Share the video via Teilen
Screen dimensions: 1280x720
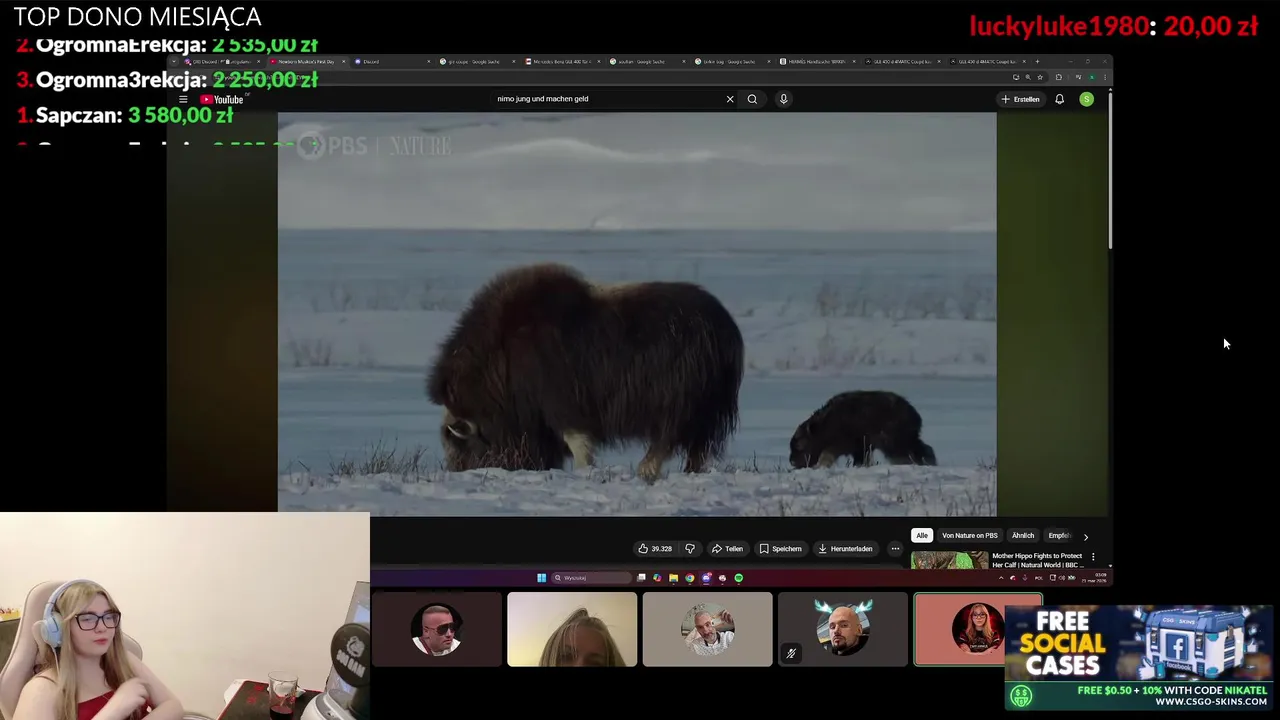[727, 548]
